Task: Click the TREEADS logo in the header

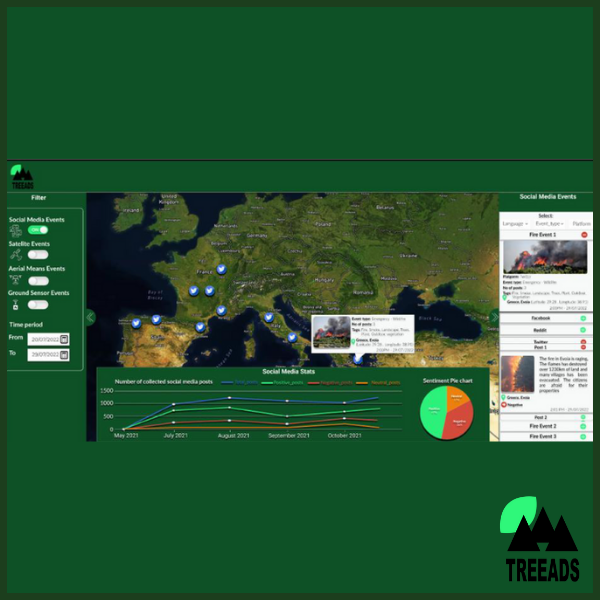Action: pyautogui.click(x=21, y=176)
